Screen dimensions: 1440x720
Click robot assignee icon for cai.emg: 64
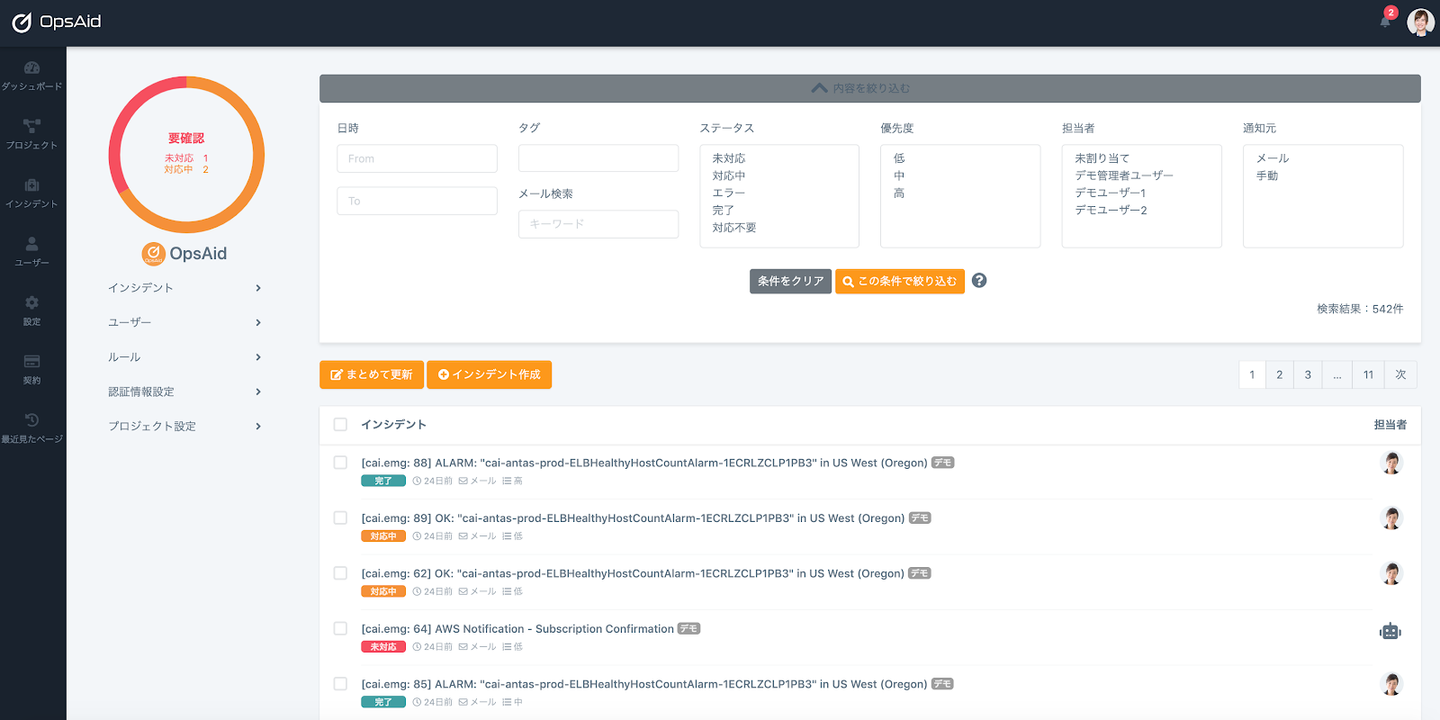tap(1391, 631)
